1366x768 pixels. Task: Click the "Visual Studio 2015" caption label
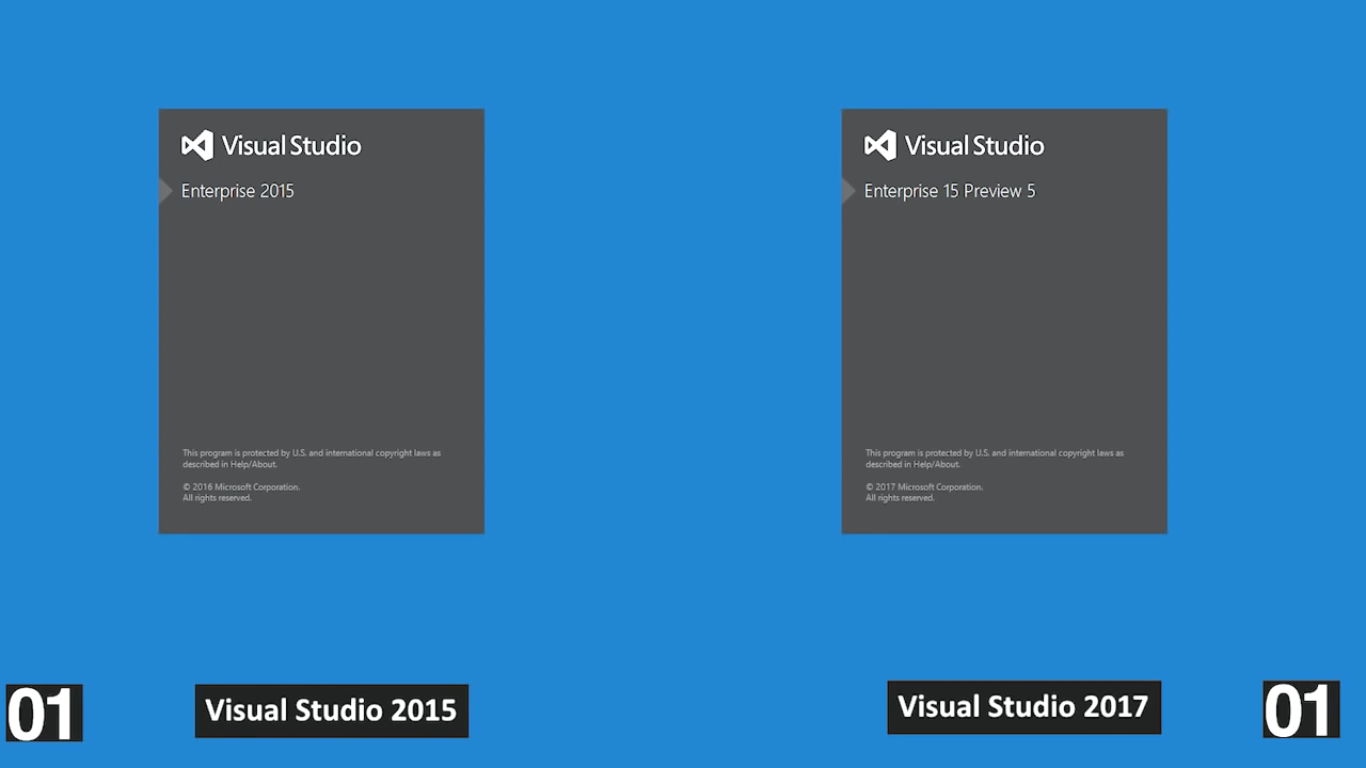point(331,711)
